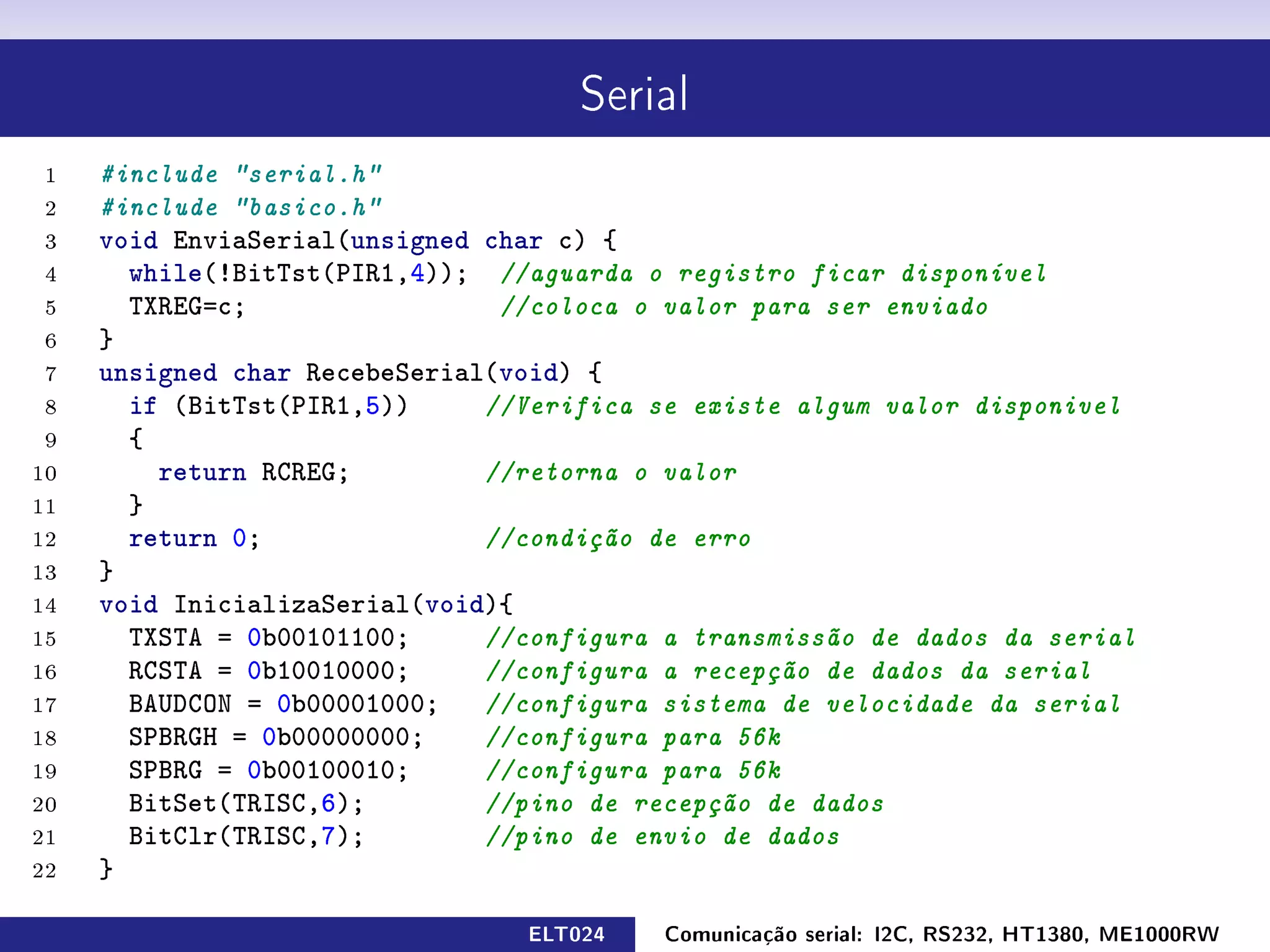
Task: Click comment '//pino de envio de dados'
Action: tap(662, 837)
